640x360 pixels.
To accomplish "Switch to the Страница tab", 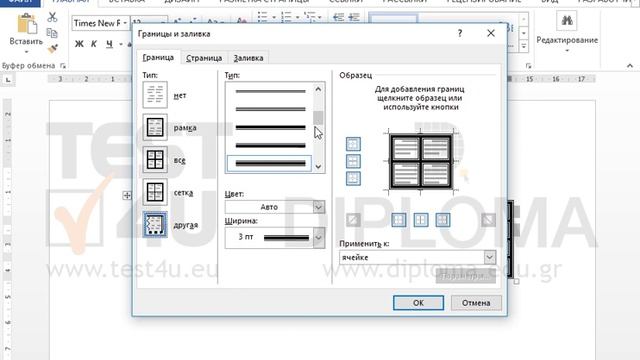I will (204, 58).
